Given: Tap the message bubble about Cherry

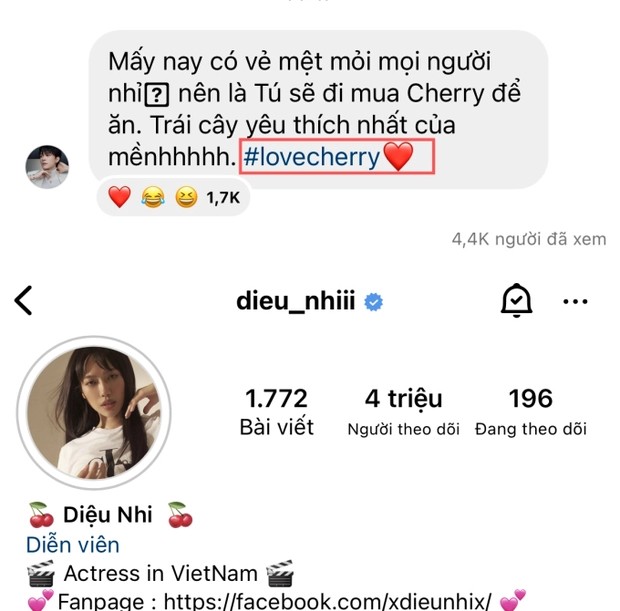Looking at the screenshot, I should click(x=318, y=107).
